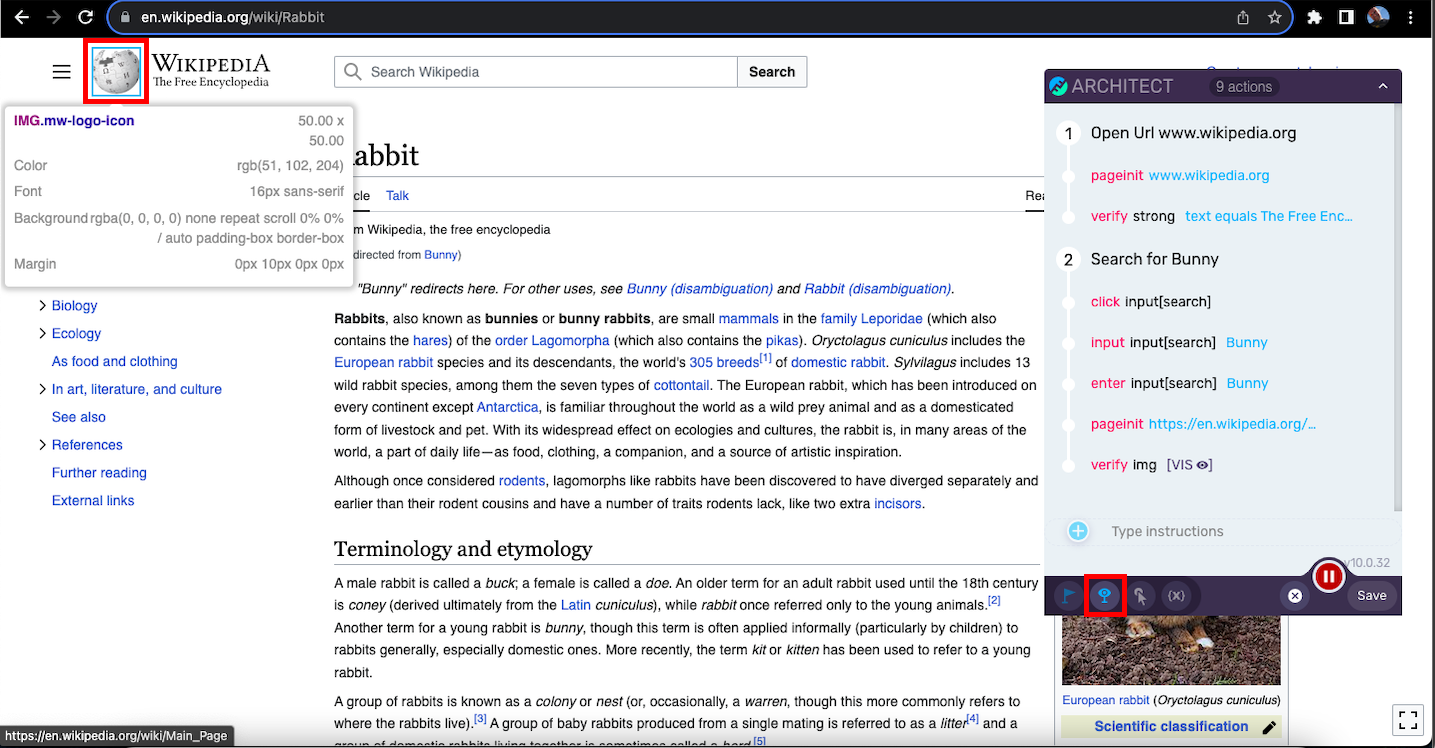The image size is (1435, 748).
Task: Click the browser forward arrow
Action: click(x=53, y=17)
